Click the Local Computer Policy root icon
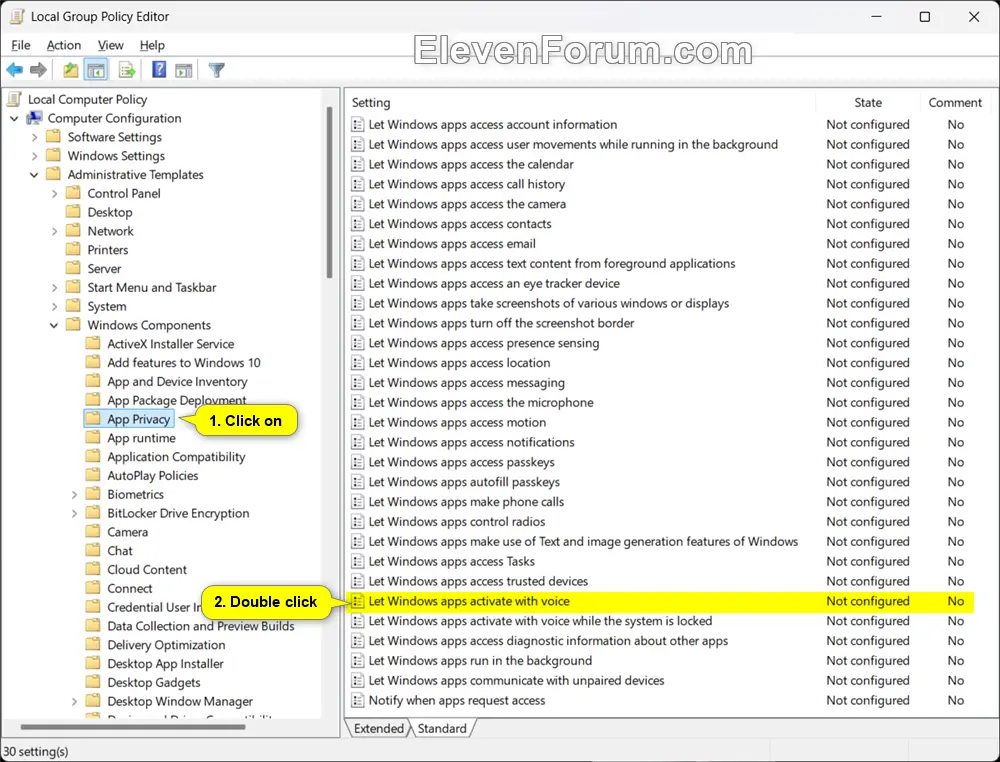This screenshot has width=1000, height=762. click(x=14, y=99)
